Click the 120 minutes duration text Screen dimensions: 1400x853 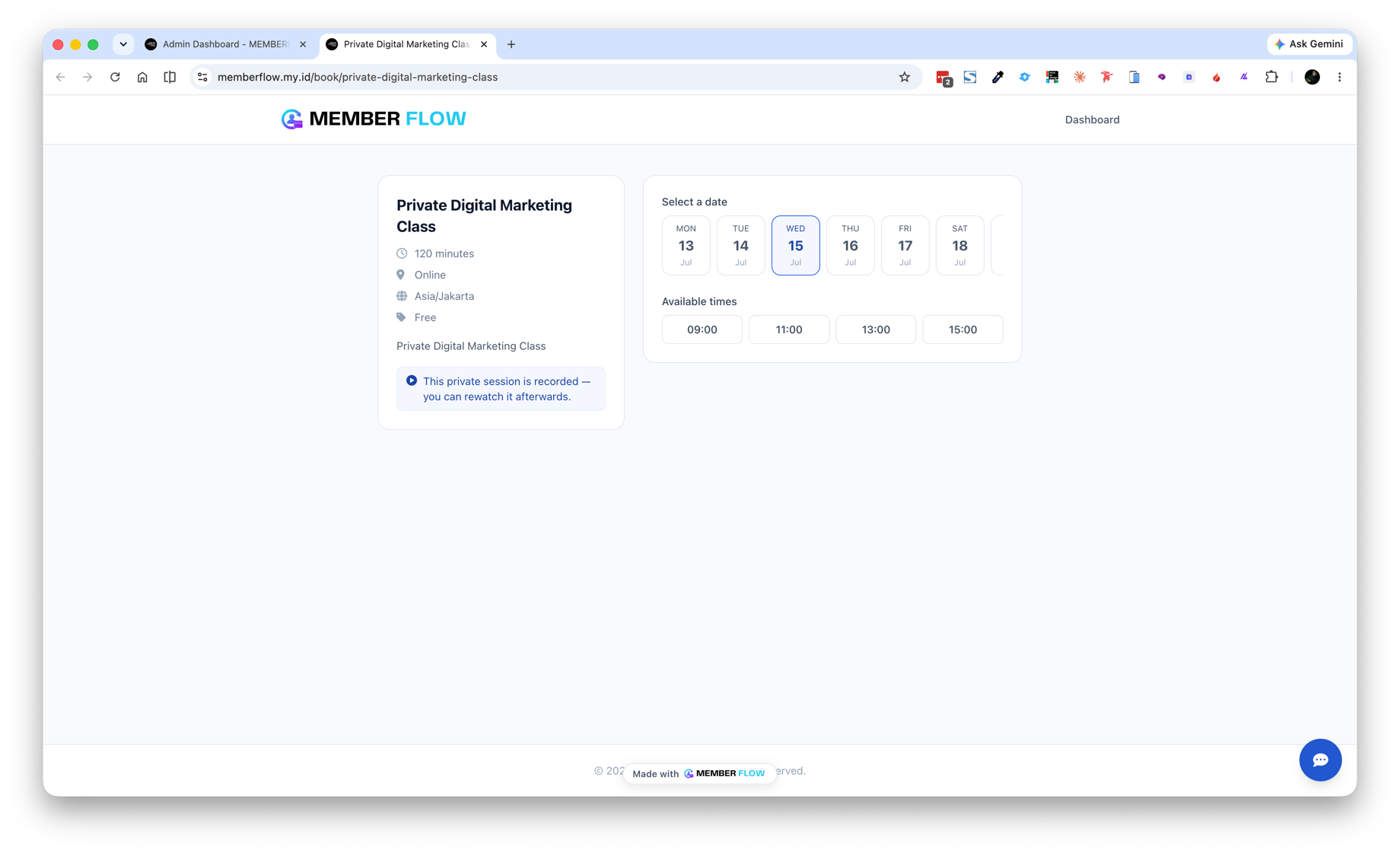(x=444, y=253)
